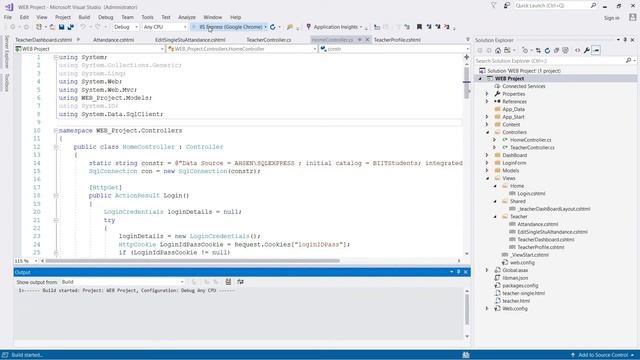Screen dimensions: 640x360
Task: Click the New Project icon in the toolbar
Action: pos(40,27)
